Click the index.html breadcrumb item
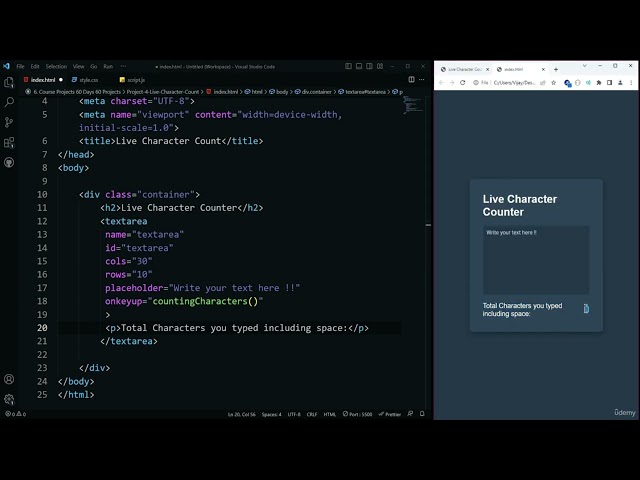Screen dimensions: 640x480 point(222,92)
